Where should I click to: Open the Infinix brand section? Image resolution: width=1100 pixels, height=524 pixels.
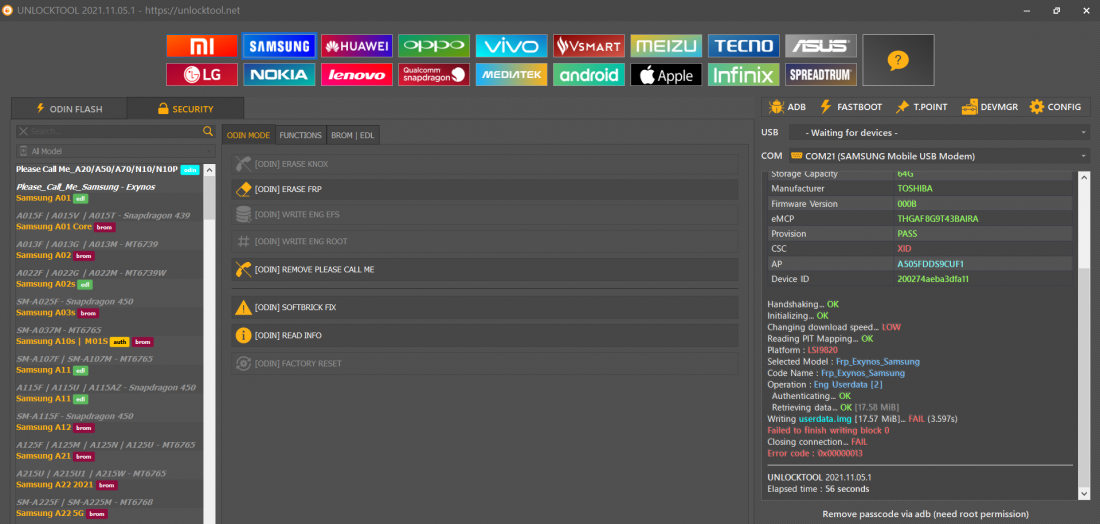[x=744, y=74]
